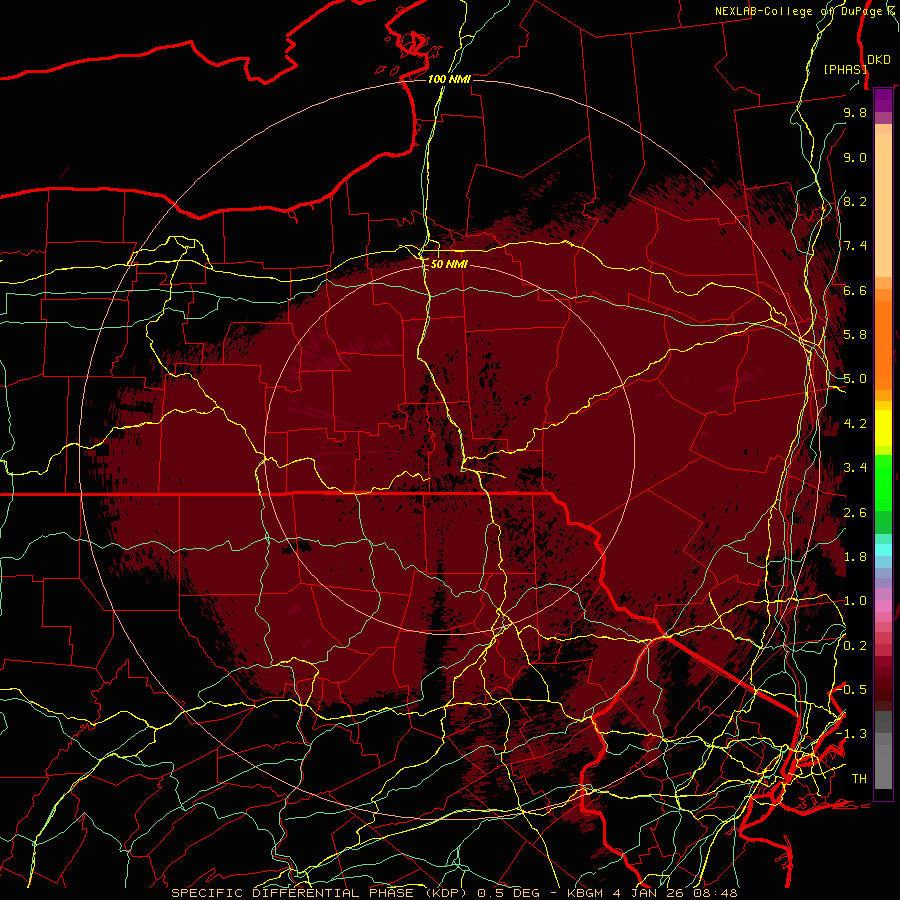Click the 50 NMI range ring label
Screen dimensions: 900x900
pyautogui.click(x=449, y=265)
